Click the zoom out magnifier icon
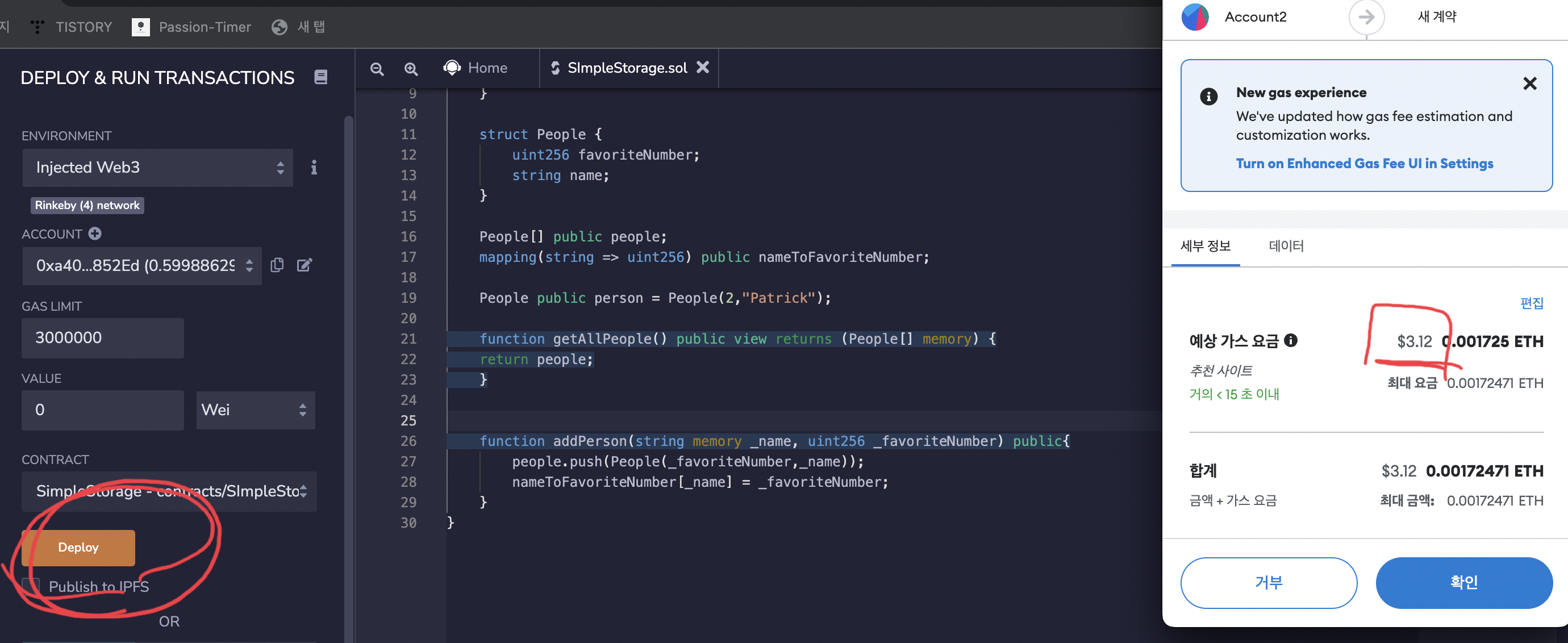 (377, 69)
